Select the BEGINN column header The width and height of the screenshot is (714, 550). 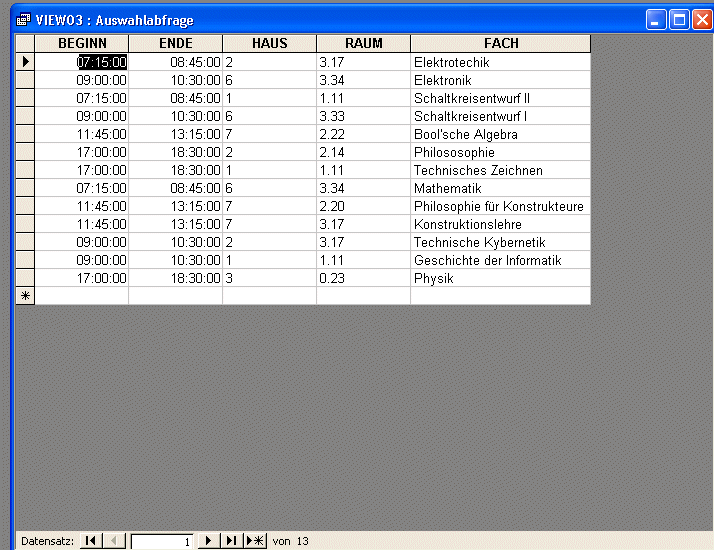[x=82, y=43]
